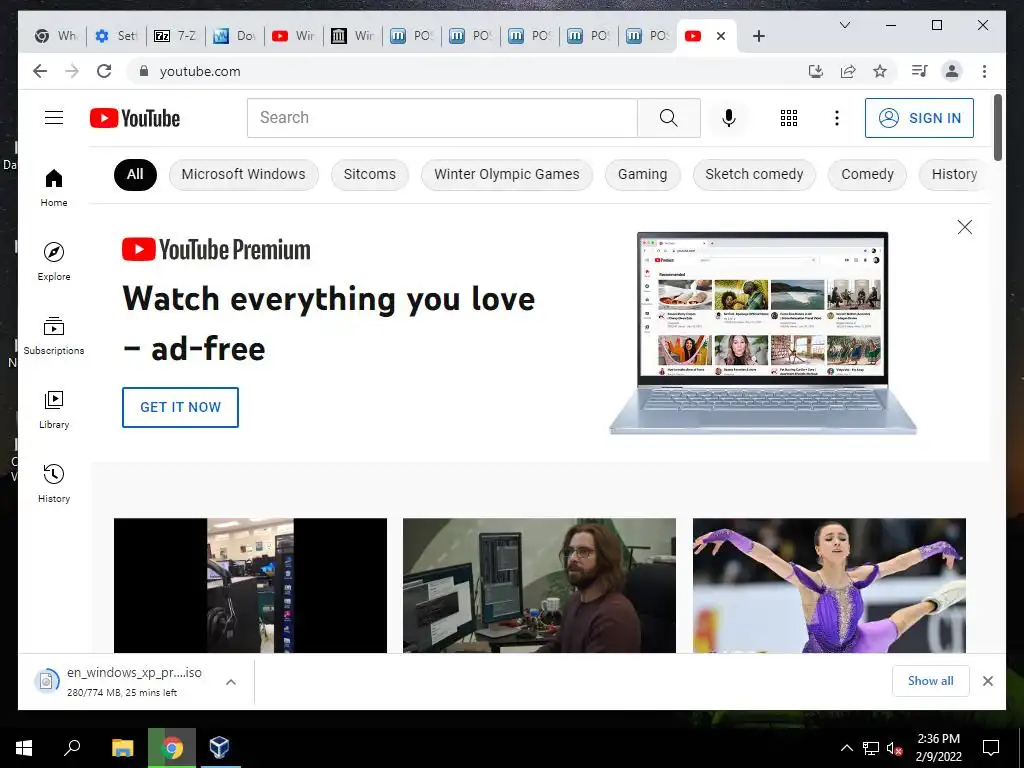Click the YouTube search input field
This screenshot has height=768, width=1024.
point(442,118)
